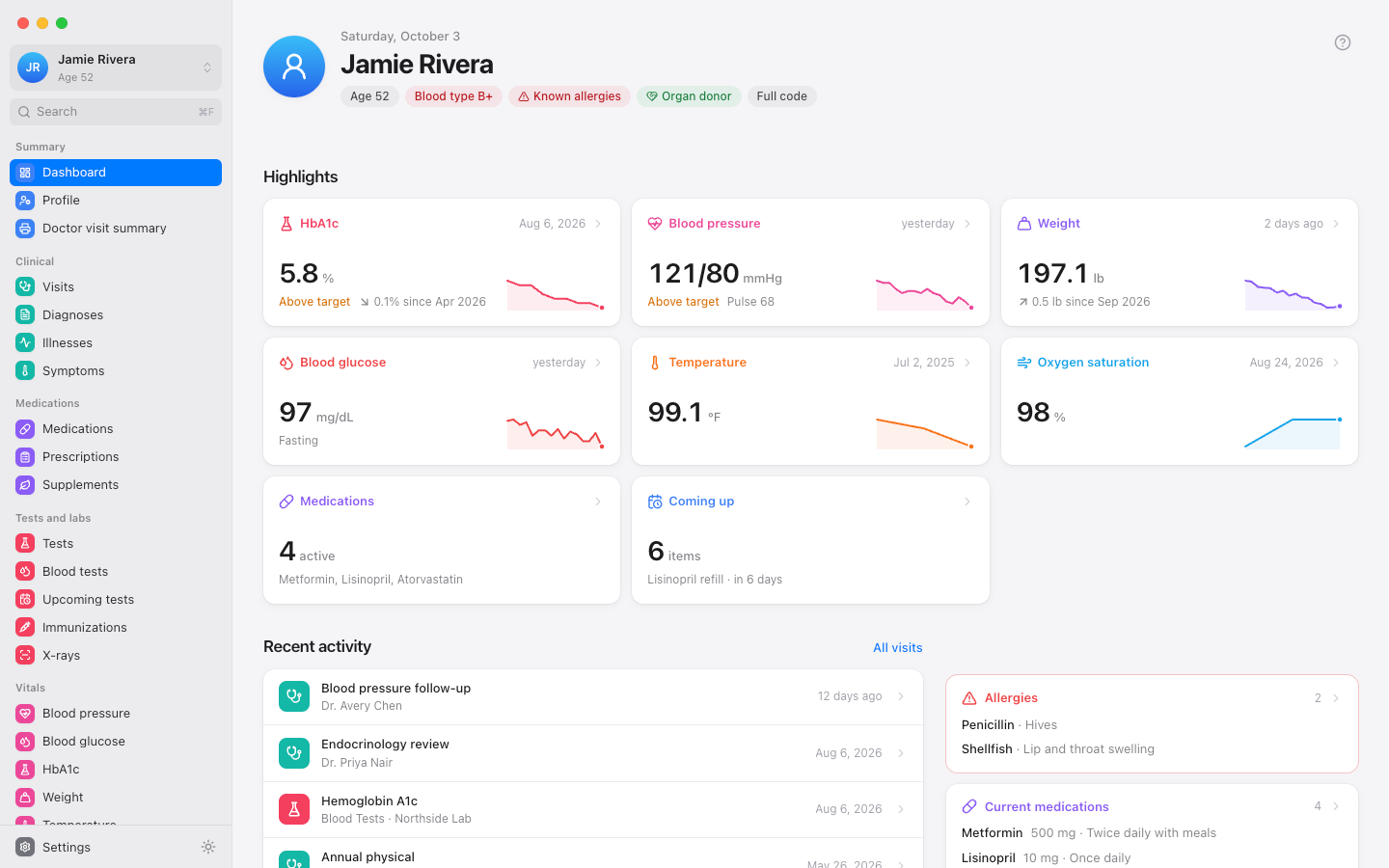Image resolution: width=1389 pixels, height=868 pixels.
Task: Go to Medications in the sidebar
Action: coord(116,429)
